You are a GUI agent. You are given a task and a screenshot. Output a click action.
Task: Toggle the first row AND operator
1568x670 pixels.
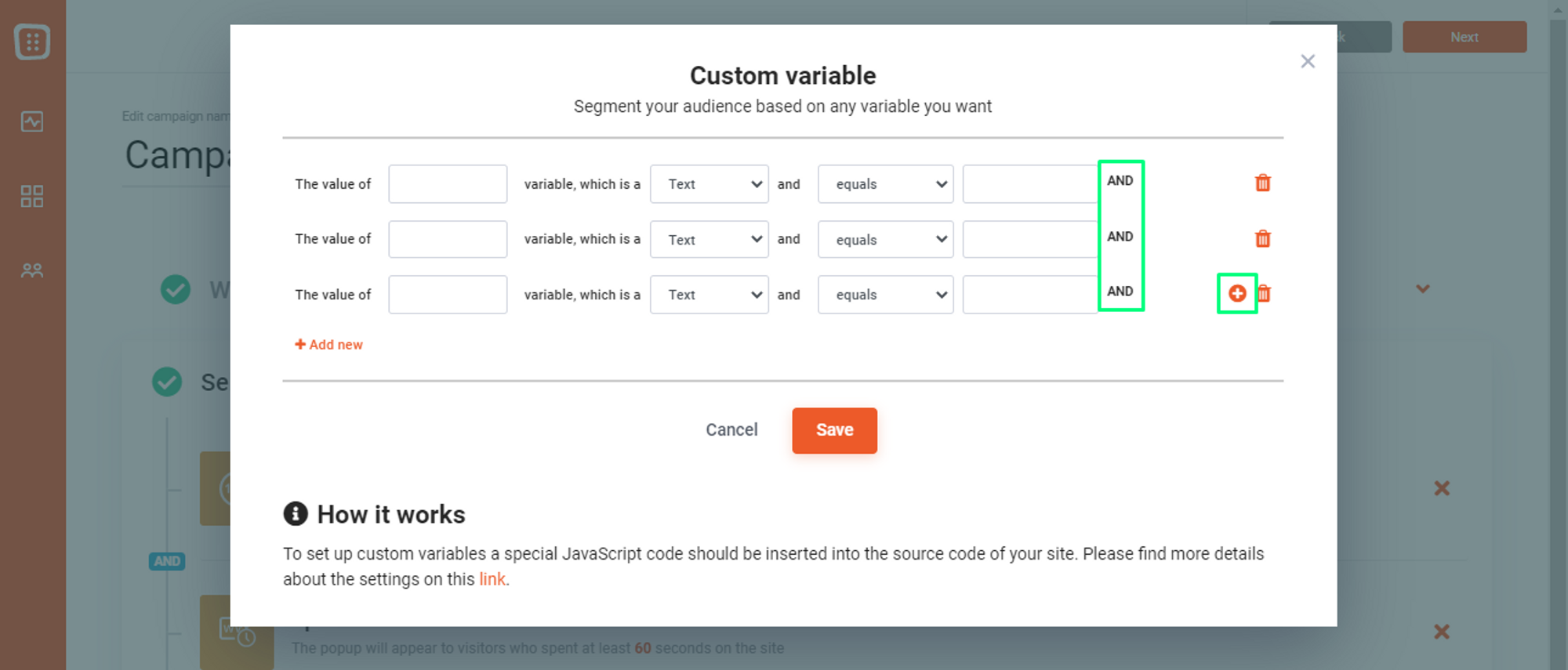pyautogui.click(x=1120, y=180)
